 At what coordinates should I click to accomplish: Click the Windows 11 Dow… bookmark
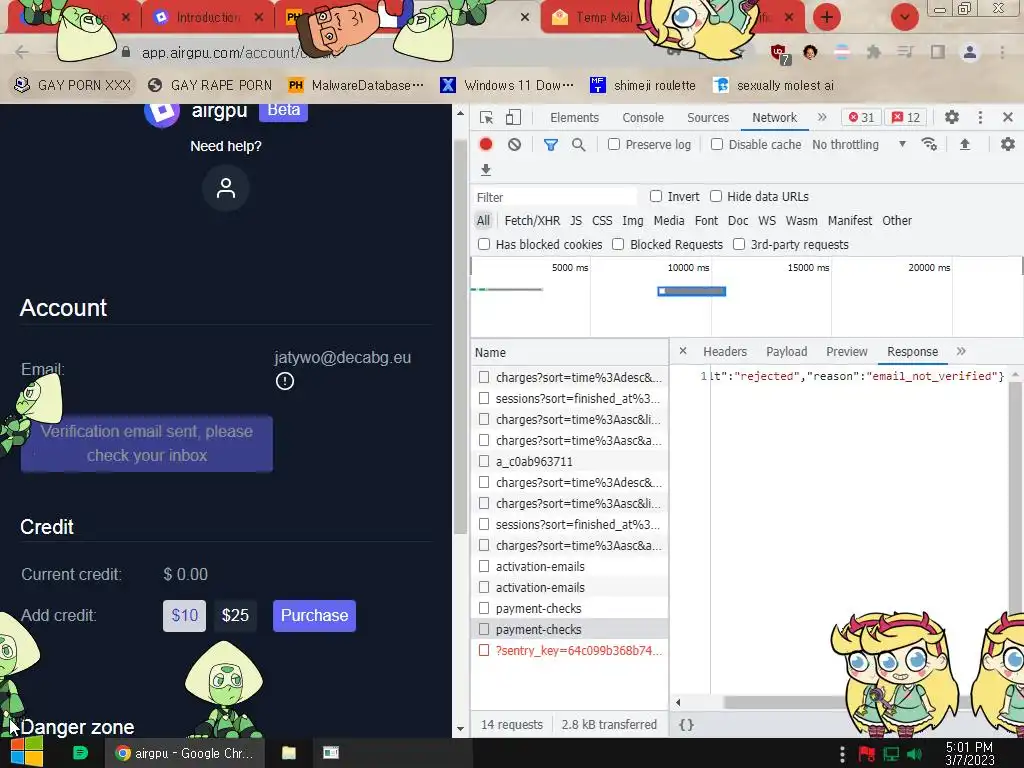coord(507,85)
